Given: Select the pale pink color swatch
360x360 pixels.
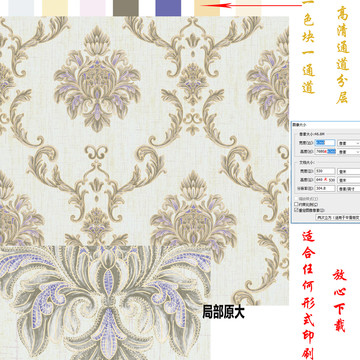Looking at the screenshot, I should point(93,8).
